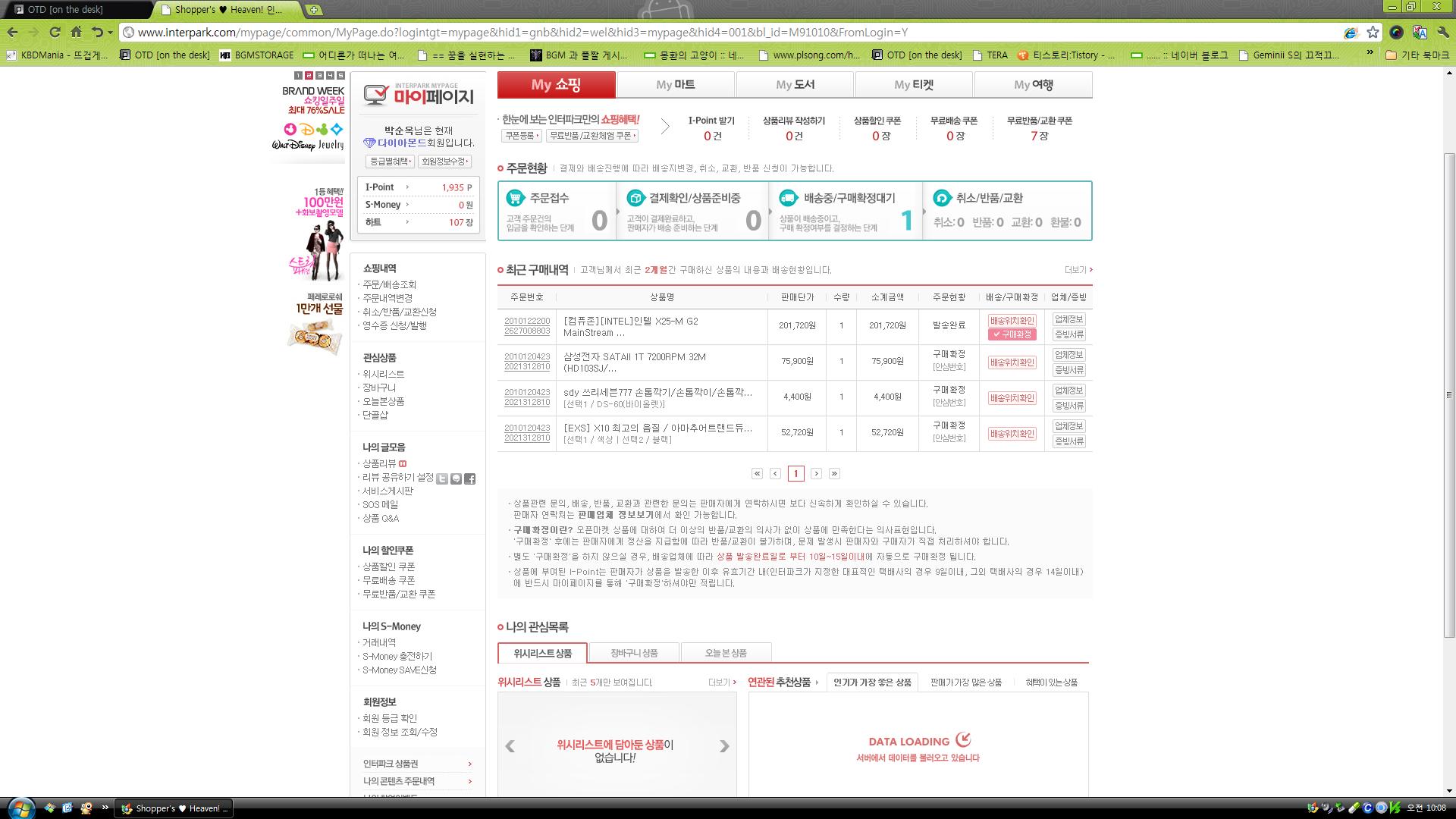Screen dimensions: 1456x819
Task: Click 배송위치확인 for the Samsung SATAII order
Action: (x=1012, y=362)
